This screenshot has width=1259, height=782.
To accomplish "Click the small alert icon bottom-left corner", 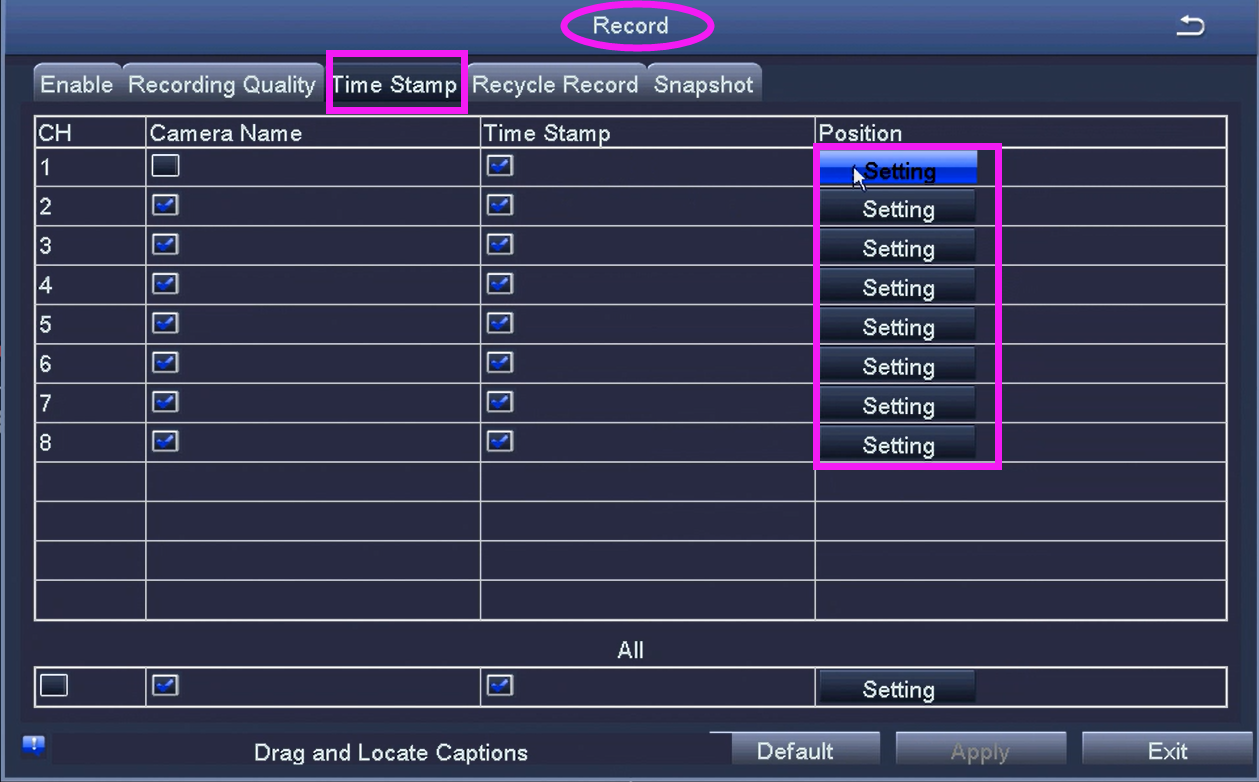I will (33, 744).
